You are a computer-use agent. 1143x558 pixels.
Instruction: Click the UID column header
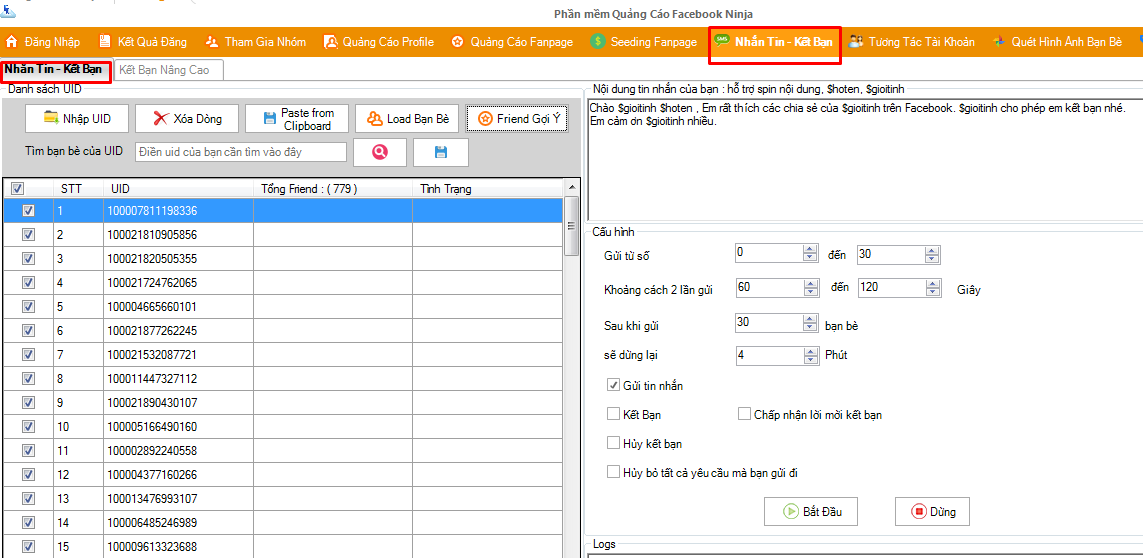click(x=179, y=189)
